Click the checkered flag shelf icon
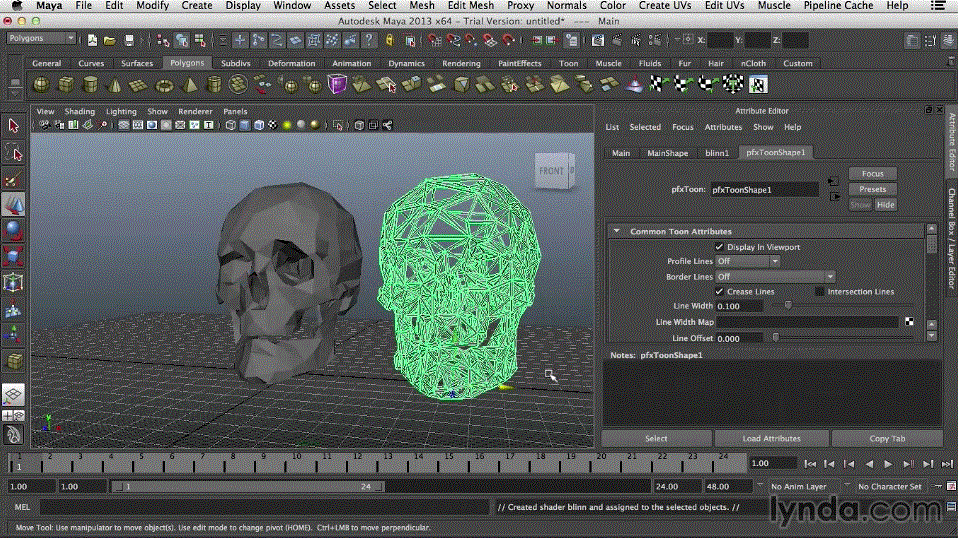This screenshot has height=538, width=958. pos(657,84)
